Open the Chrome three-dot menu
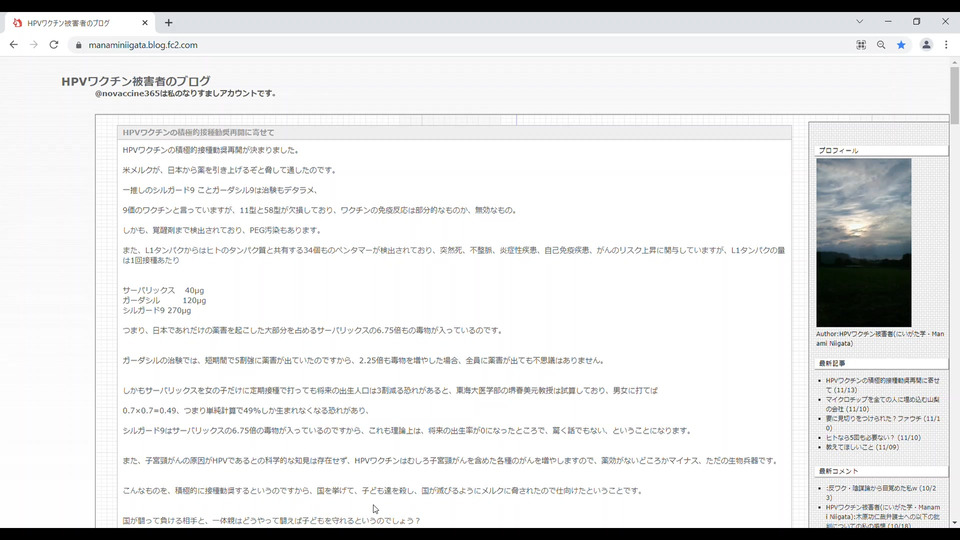The image size is (960, 540). 946,45
